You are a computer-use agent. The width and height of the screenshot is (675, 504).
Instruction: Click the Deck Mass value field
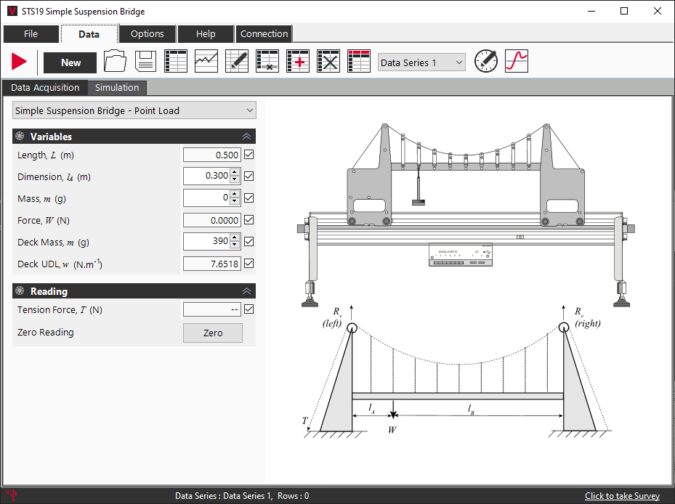[206, 242]
